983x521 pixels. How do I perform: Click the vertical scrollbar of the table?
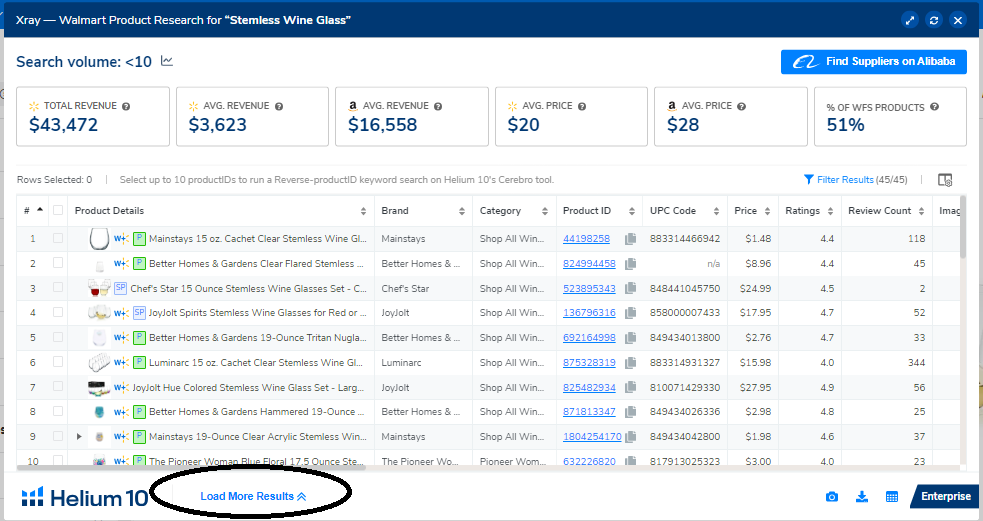click(x=963, y=227)
